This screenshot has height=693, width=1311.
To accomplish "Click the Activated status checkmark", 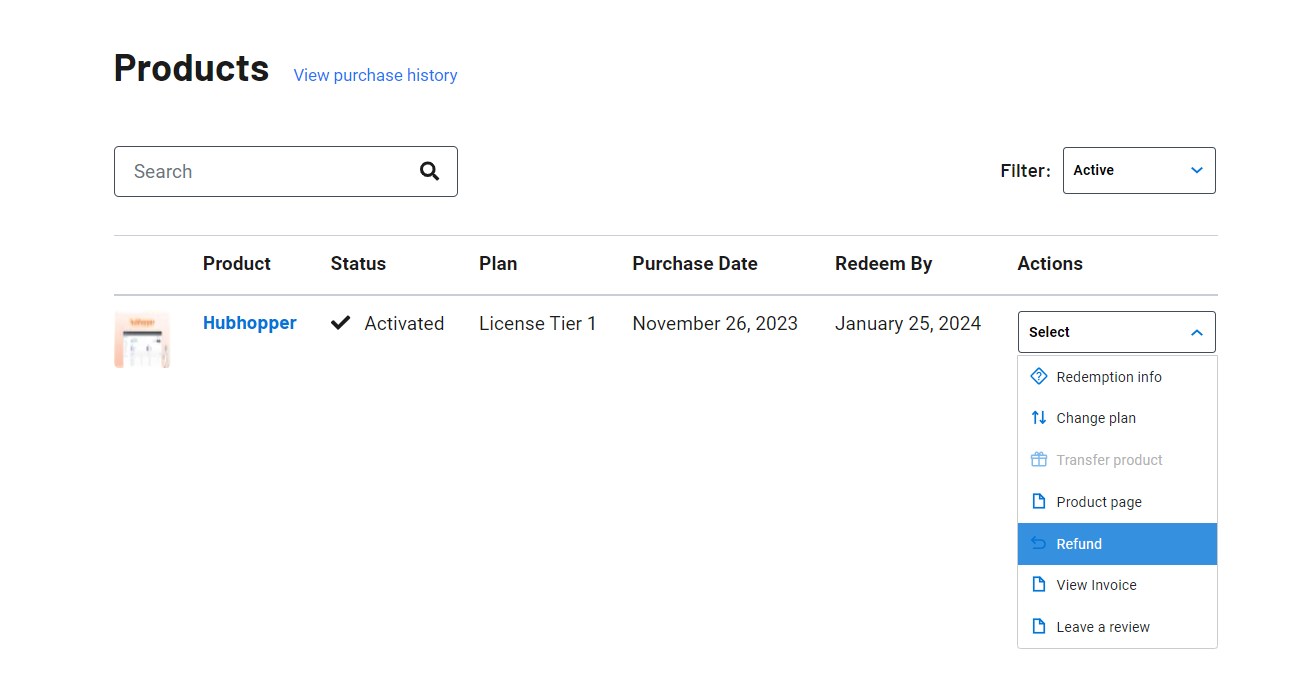I will [341, 322].
